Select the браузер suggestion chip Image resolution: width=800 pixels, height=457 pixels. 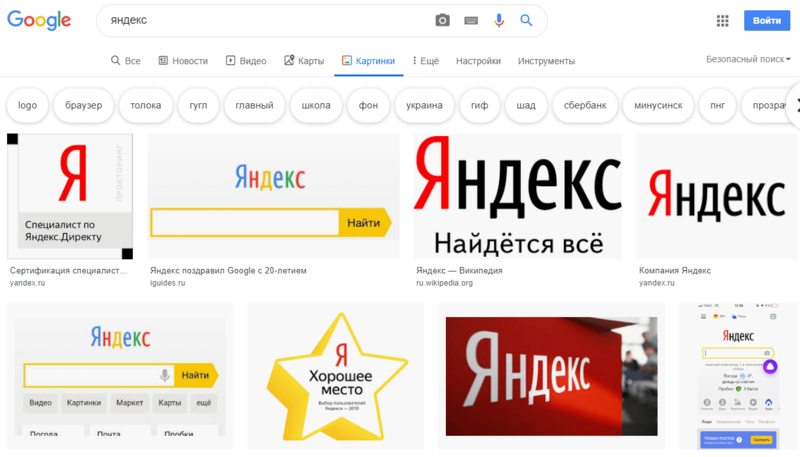[84, 105]
